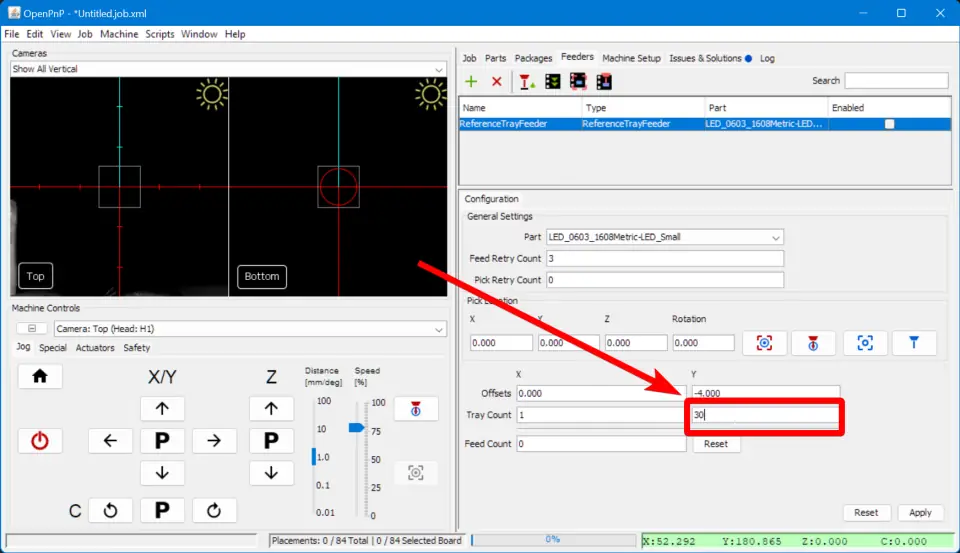Open the Part dropdown in General Settings
Screen dimensions: 960x553
(x=776, y=237)
